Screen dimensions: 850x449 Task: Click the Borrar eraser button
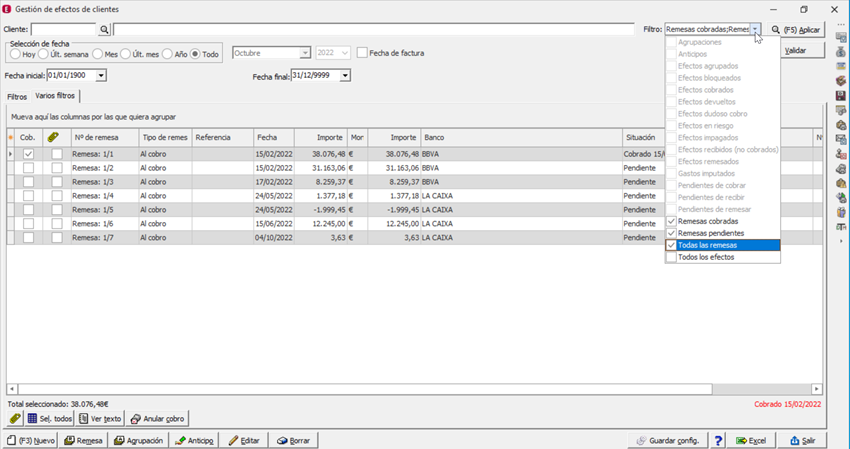click(293, 440)
